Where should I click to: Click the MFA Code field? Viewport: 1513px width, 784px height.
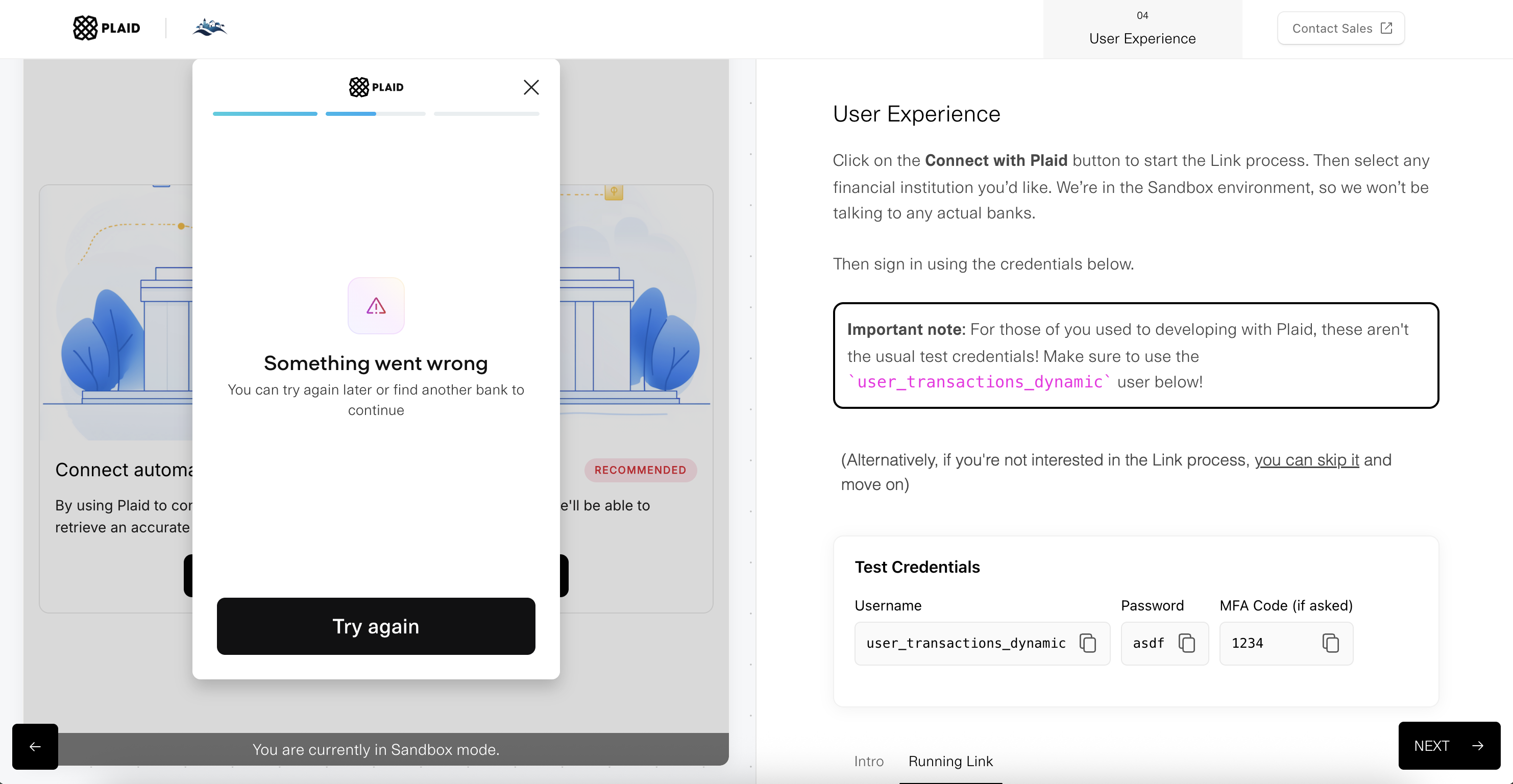coord(1286,644)
